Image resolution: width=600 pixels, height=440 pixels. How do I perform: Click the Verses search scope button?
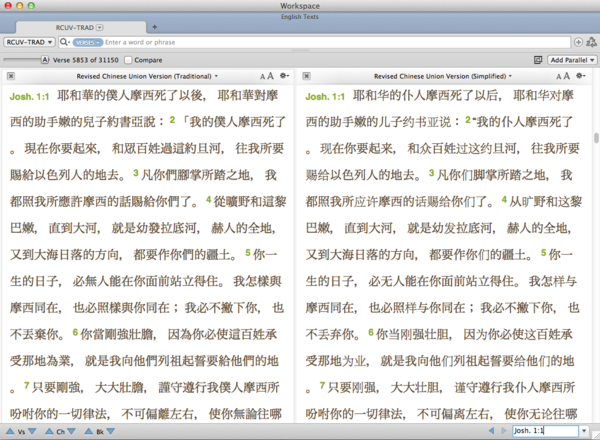coord(88,42)
